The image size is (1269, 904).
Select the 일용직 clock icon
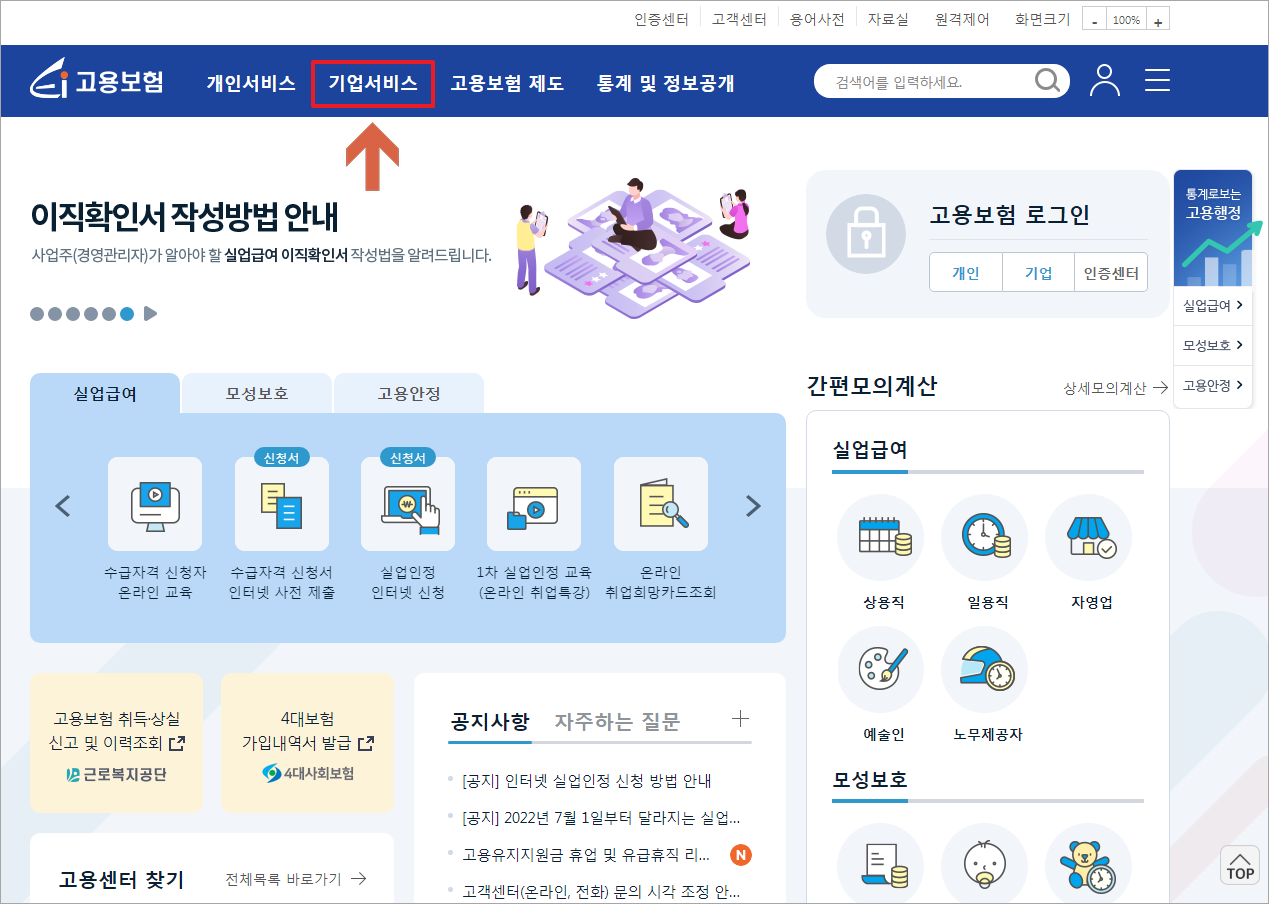984,537
